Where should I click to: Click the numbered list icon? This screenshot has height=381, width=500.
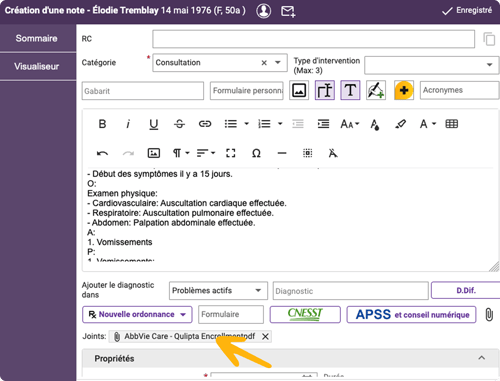264,124
